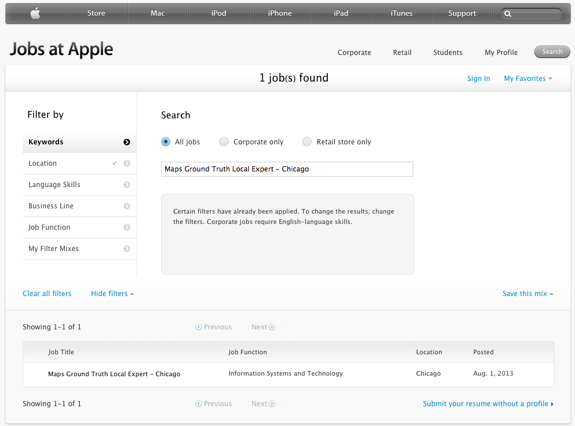Click Information Systems and Technology cell
This screenshot has width=575, height=426.
(286, 374)
